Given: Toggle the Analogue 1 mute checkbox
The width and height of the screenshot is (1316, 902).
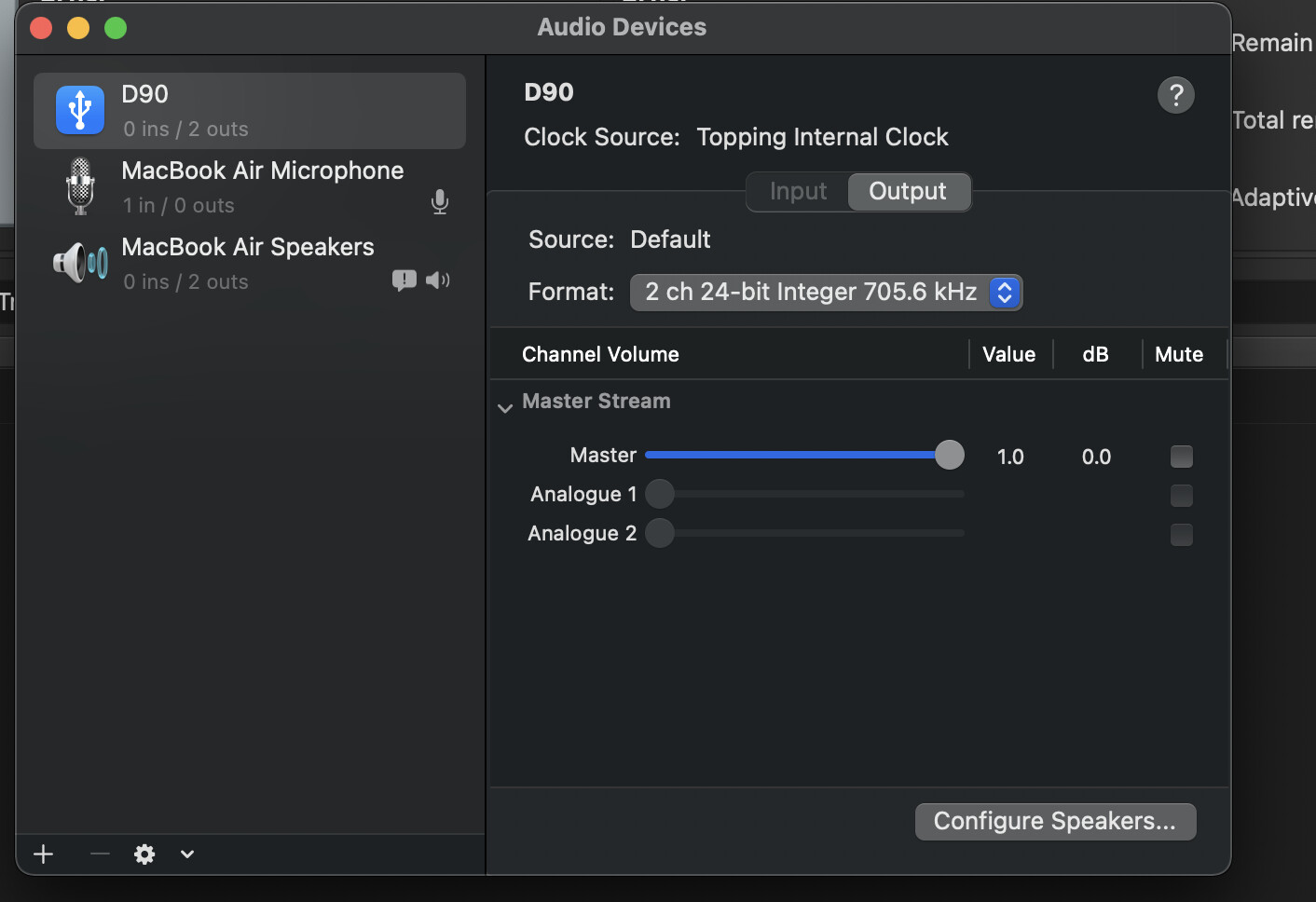Looking at the screenshot, I should 1181,496.
